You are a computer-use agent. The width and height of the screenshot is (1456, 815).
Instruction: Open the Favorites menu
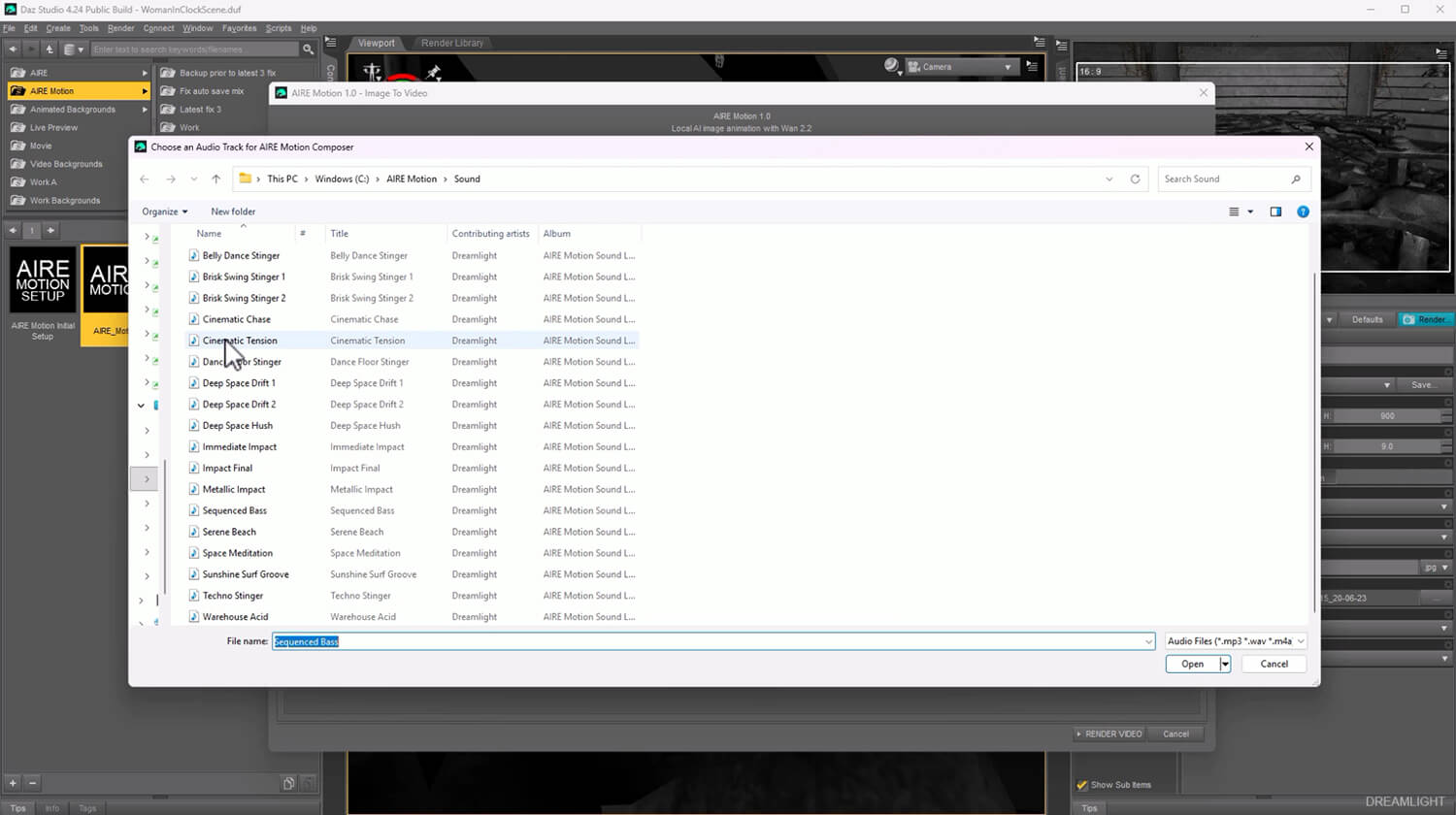[x=239, y=28]
